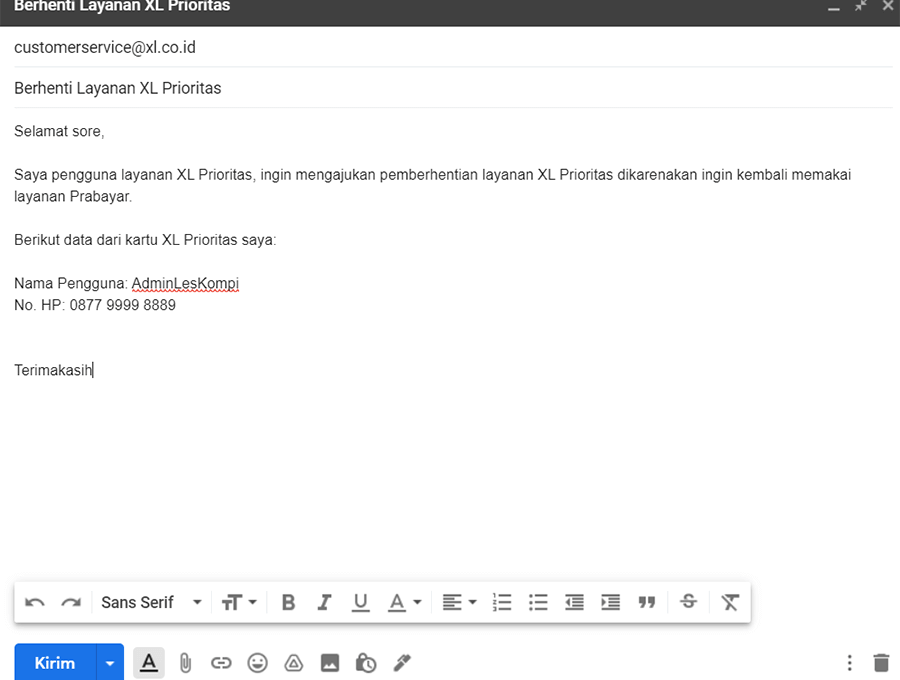Click the phone number 0877 9999 8889
The image size is (900, 680).
(123, 305)
